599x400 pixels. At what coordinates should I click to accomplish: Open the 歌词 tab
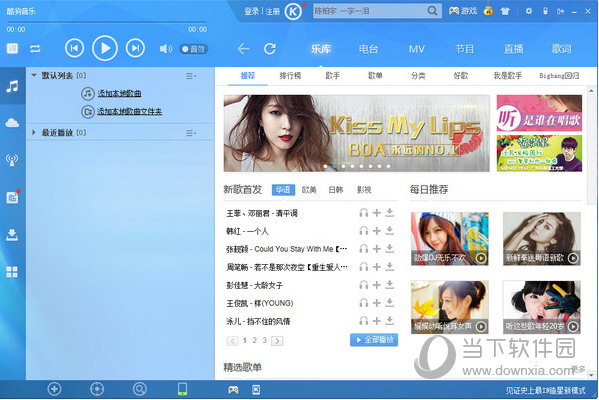tap(562, 49)
